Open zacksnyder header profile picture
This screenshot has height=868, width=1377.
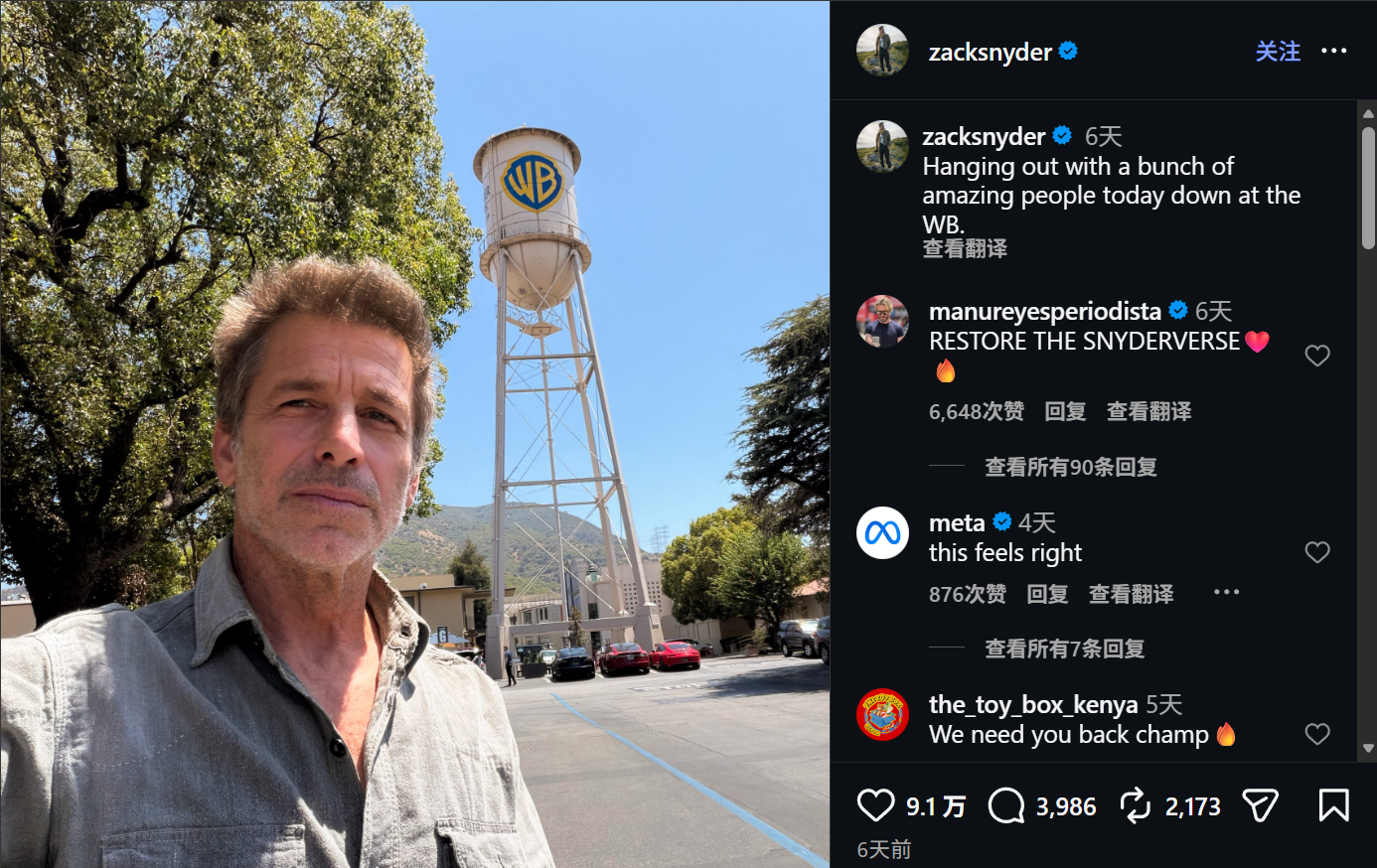[882, 50]
